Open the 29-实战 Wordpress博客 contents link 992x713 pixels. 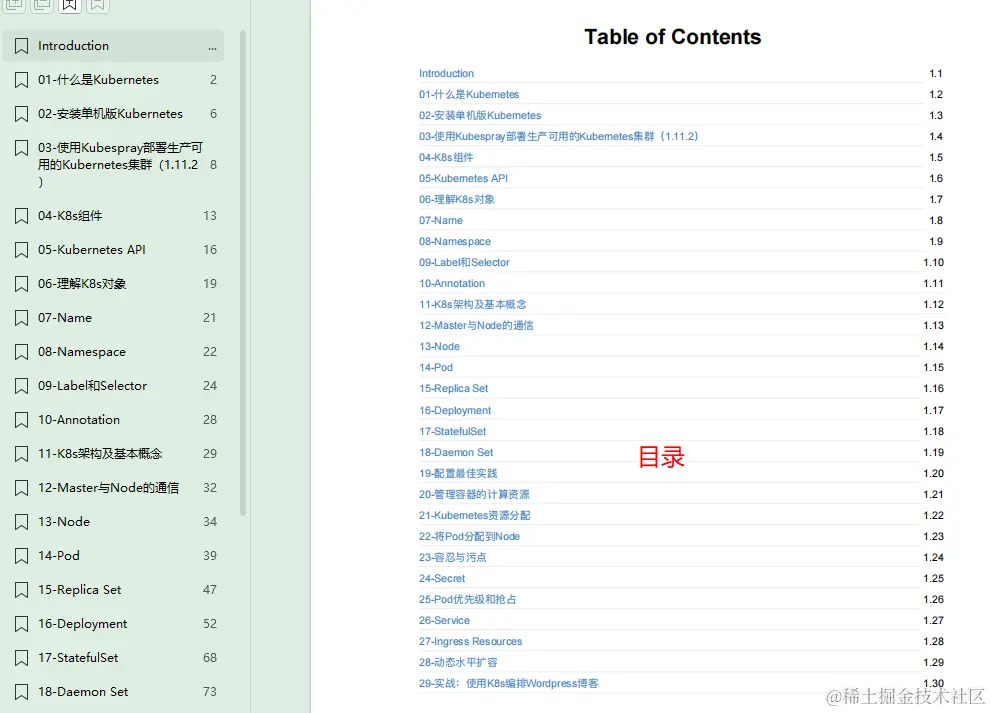point(508,683)
